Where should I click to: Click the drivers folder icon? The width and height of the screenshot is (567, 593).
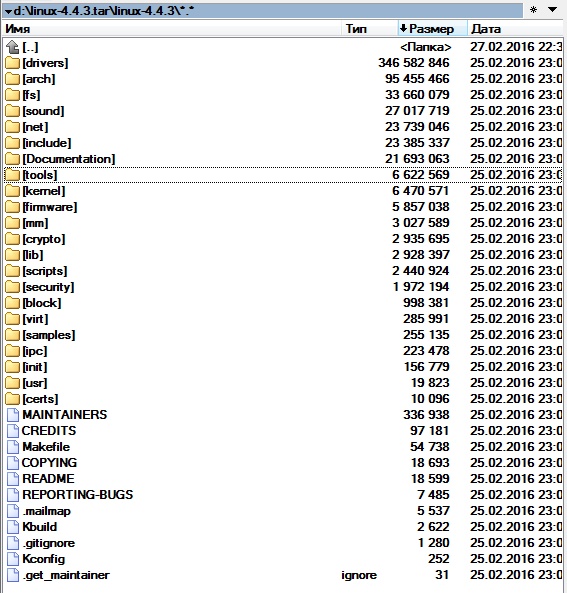coord(12,63)
